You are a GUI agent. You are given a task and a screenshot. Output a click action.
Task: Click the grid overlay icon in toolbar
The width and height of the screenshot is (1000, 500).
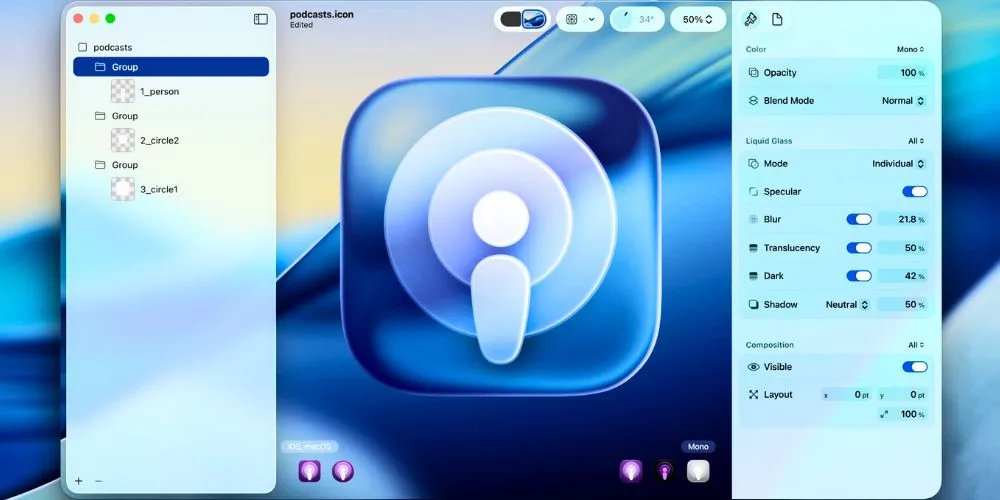tap(571, 19)
